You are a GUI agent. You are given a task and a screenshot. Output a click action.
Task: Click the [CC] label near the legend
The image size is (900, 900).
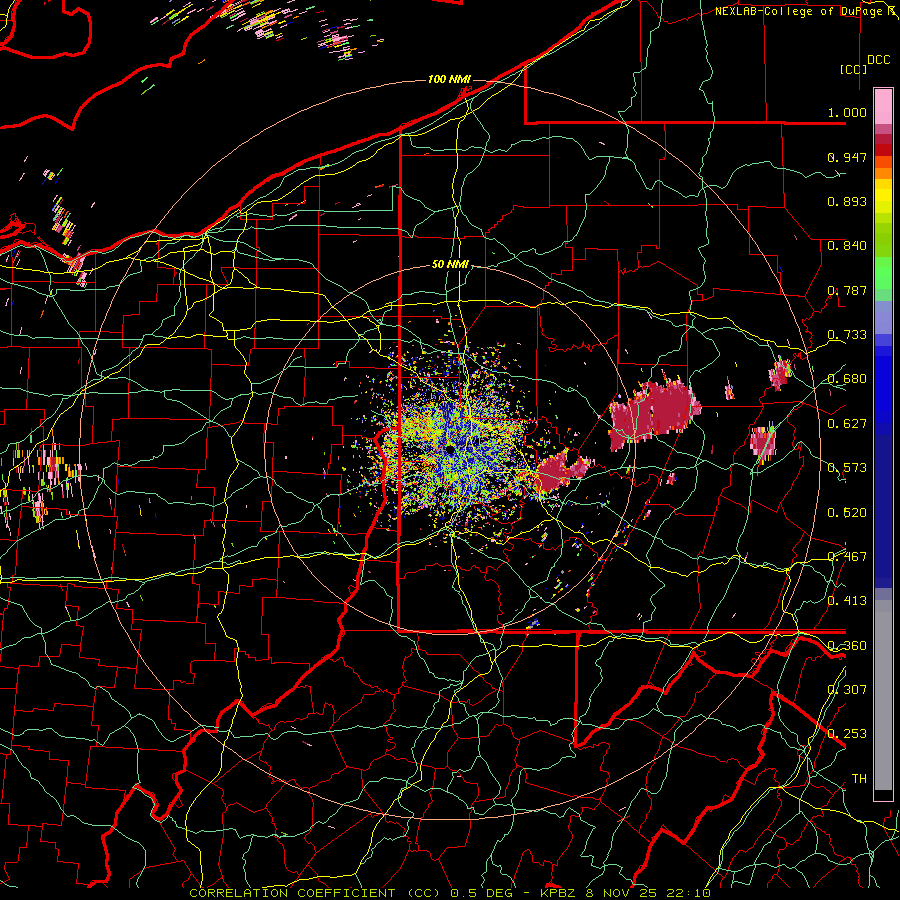point(854,69)
